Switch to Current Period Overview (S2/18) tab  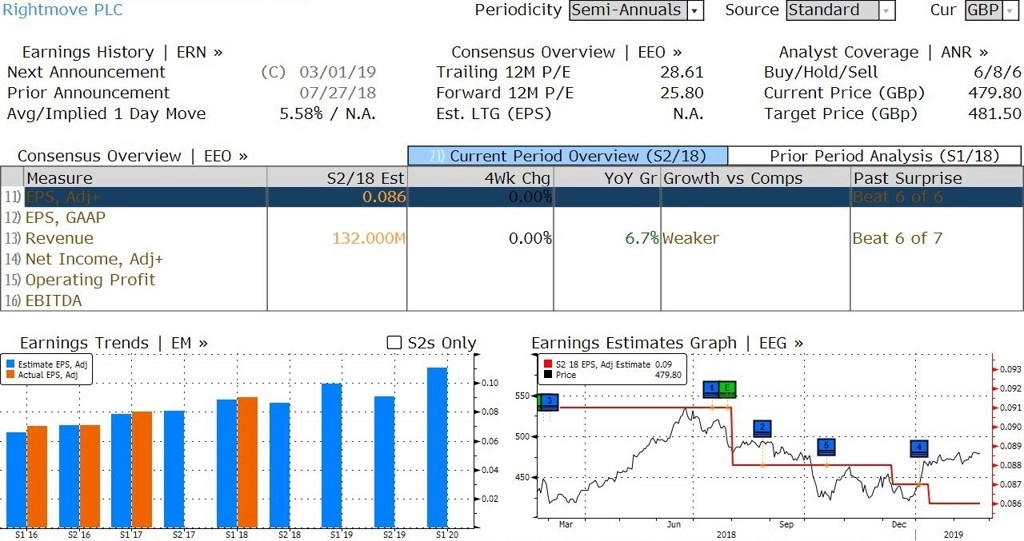(567, 156)
